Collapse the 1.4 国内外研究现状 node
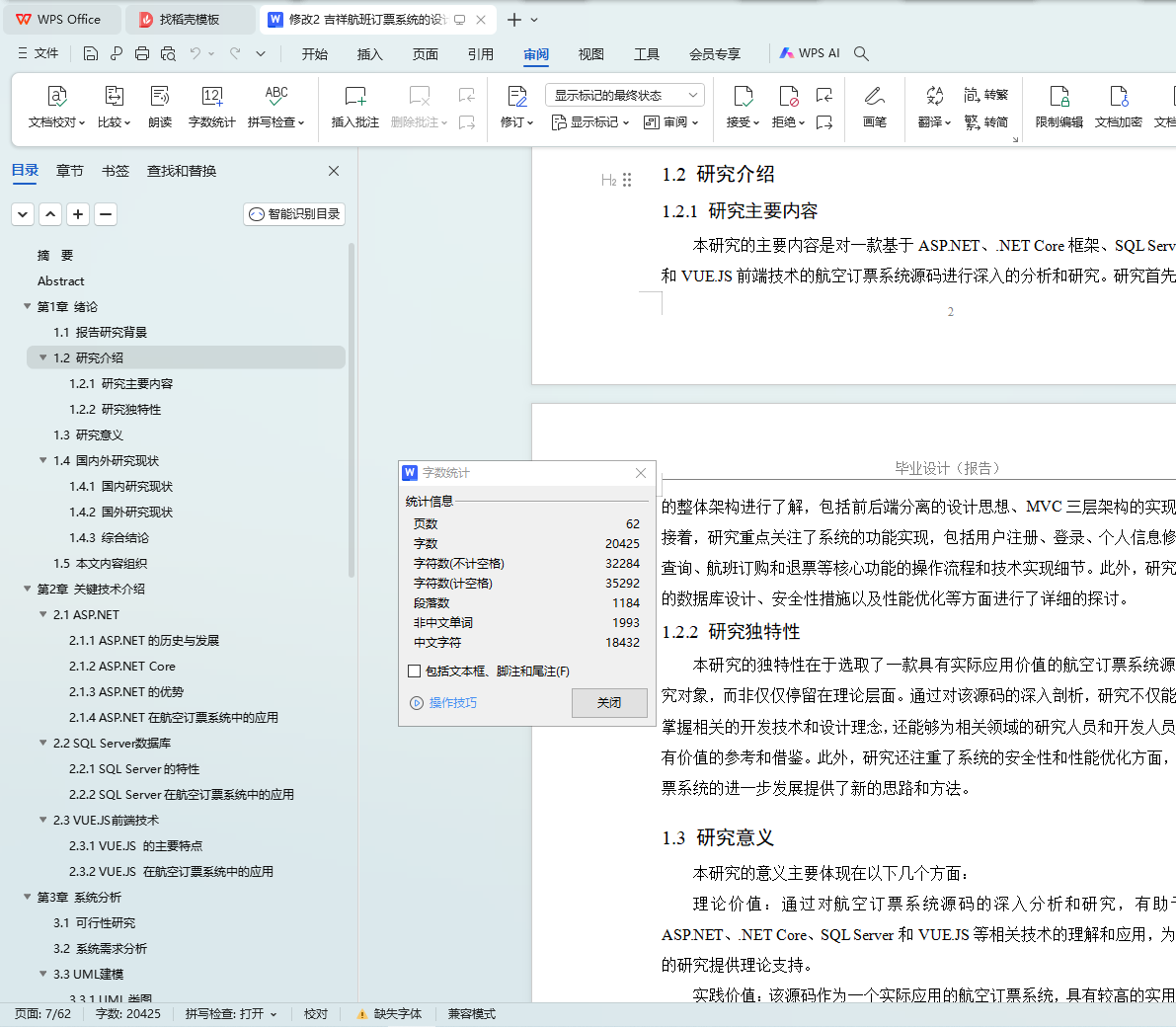Viewport: 1176px width, 1027px height. pos(43,460)
